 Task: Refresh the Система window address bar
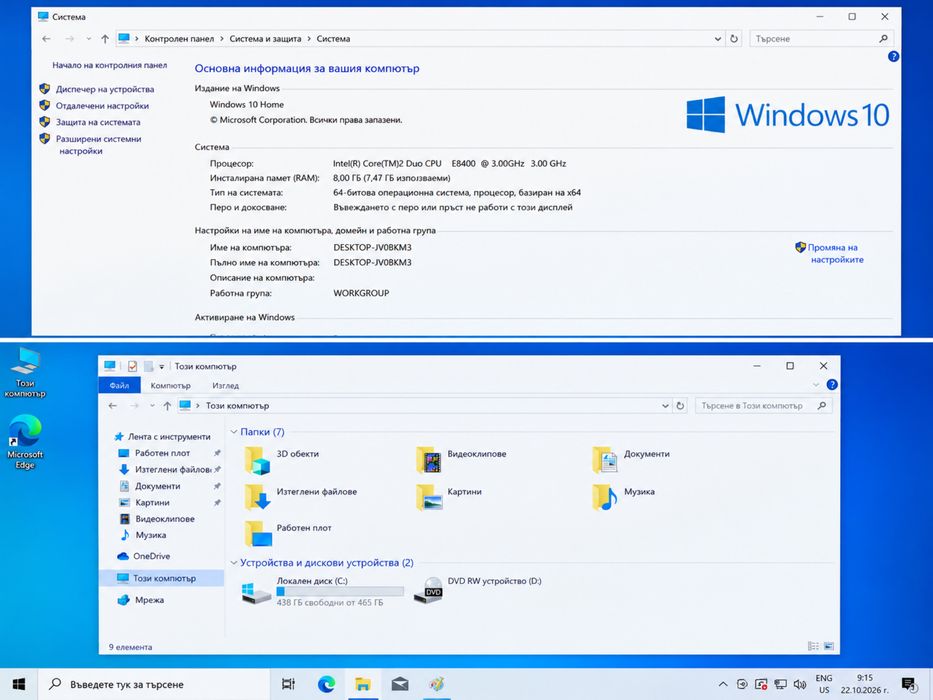(734, 39)
